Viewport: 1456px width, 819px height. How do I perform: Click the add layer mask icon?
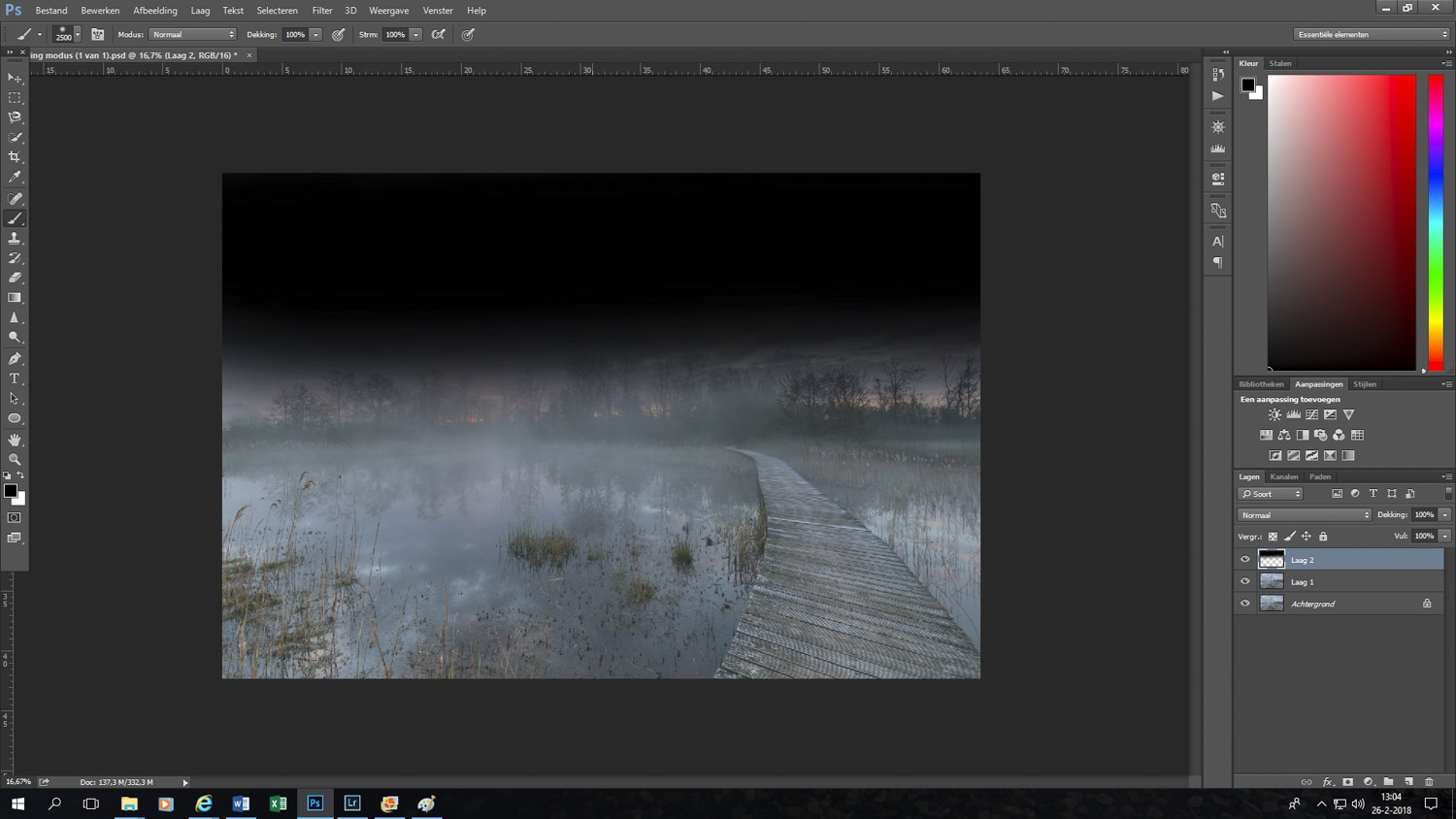pyautogui.click(x=1347, y=781)
